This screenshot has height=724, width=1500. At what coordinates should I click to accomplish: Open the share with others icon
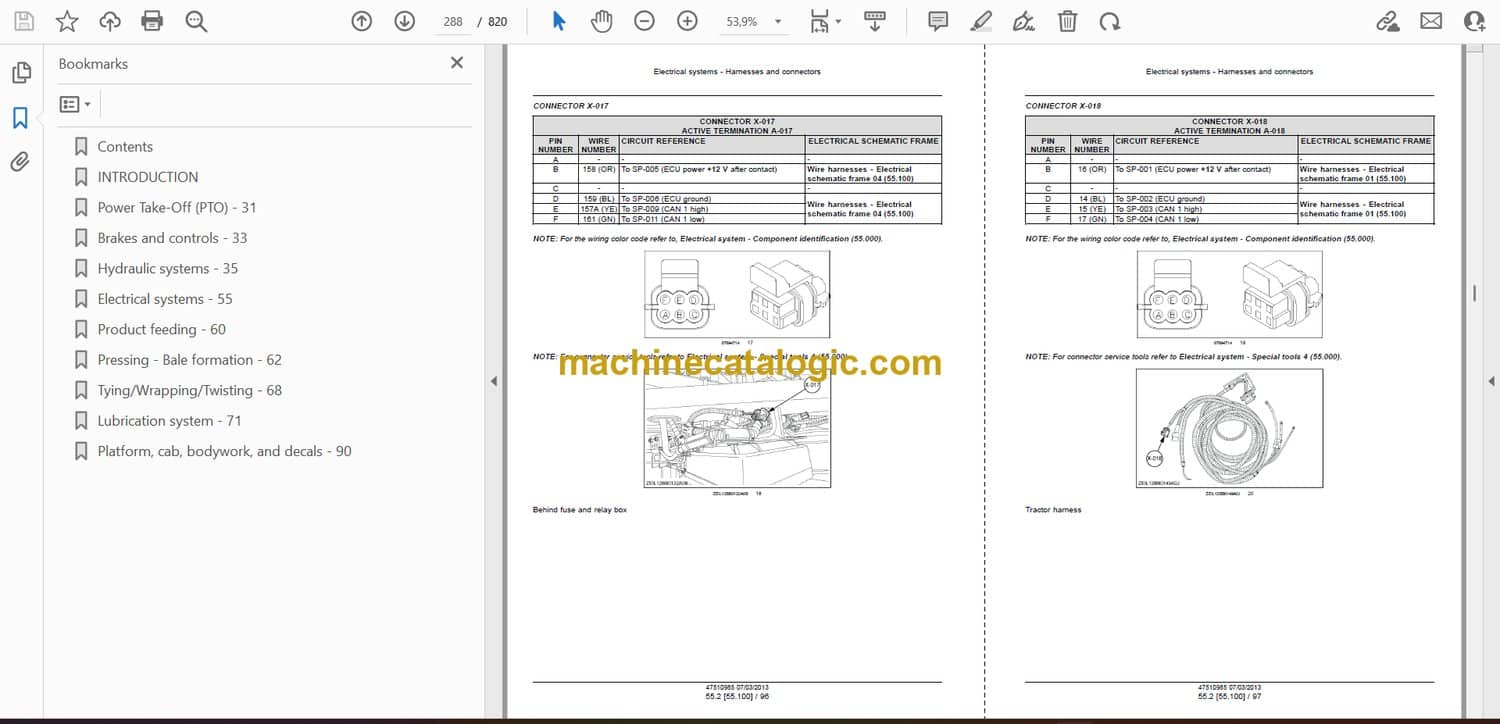1474,21
